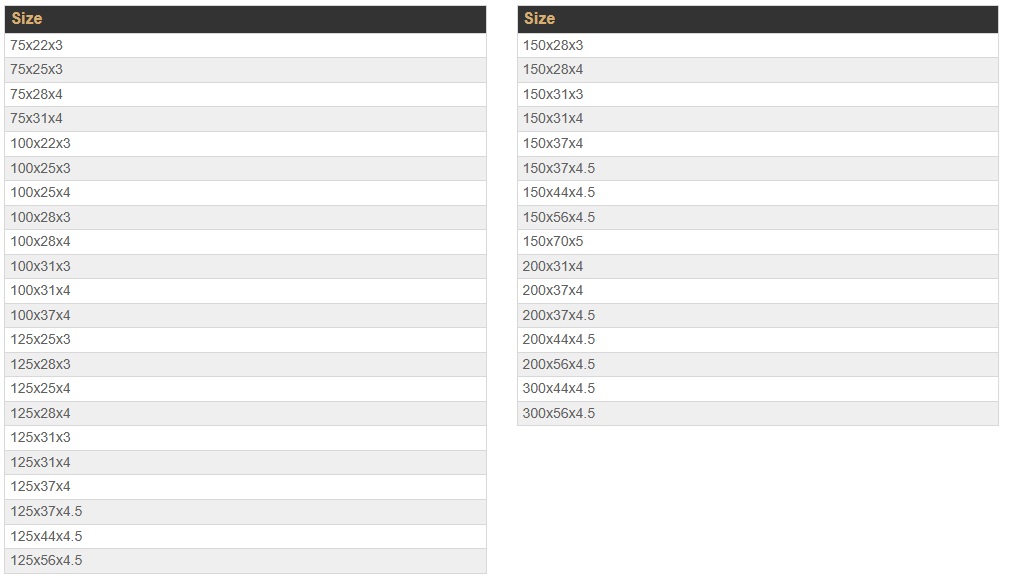Click the 125x56x4.5 table row
Screen dimensions: 1011x580
click(46, 560)
